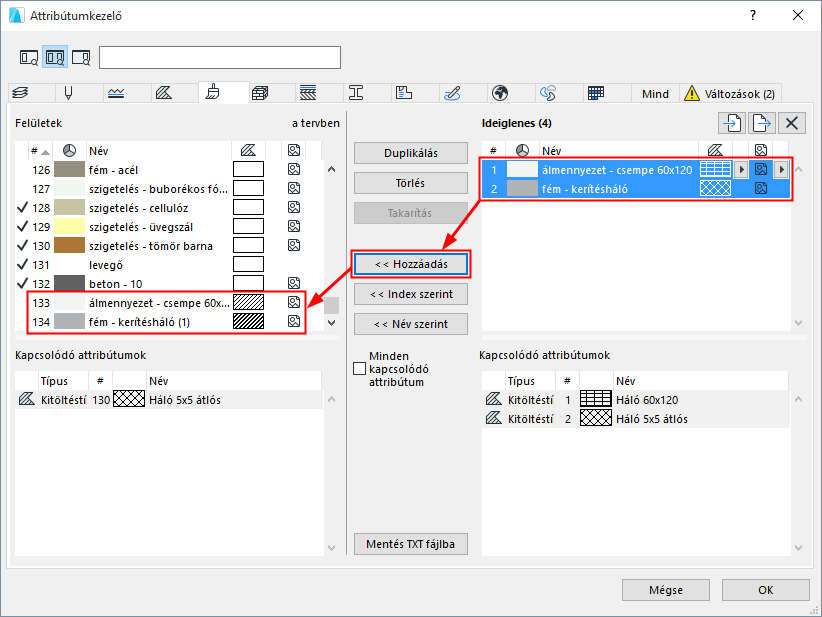822x617 pixels.
Task: Click the << Hozzáadás button
Action: click(x=410, y=264)
